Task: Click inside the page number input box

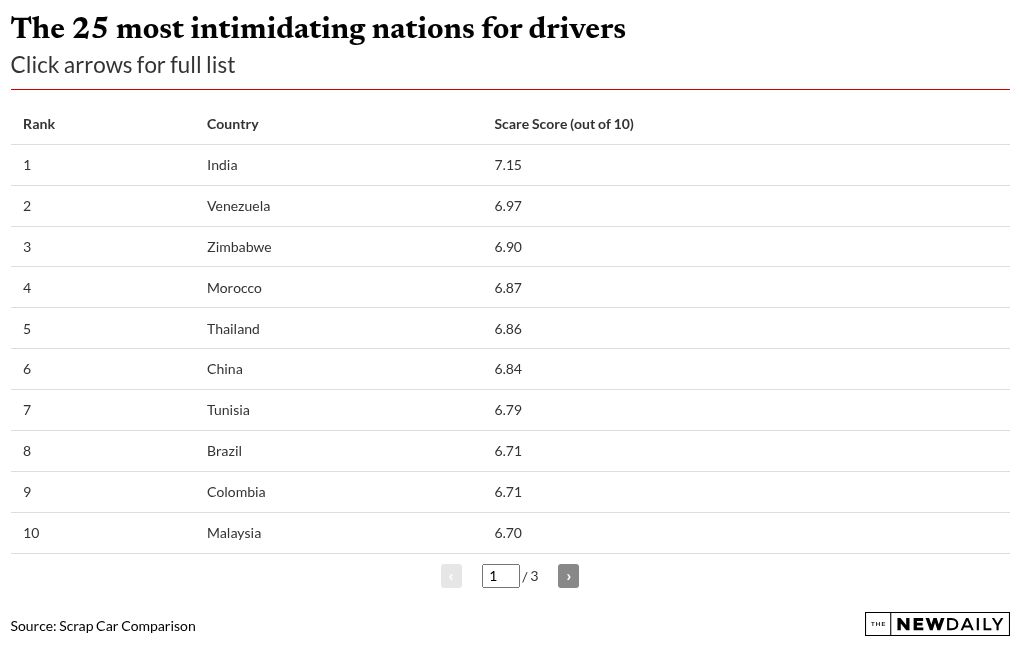Action: (500, 576)
